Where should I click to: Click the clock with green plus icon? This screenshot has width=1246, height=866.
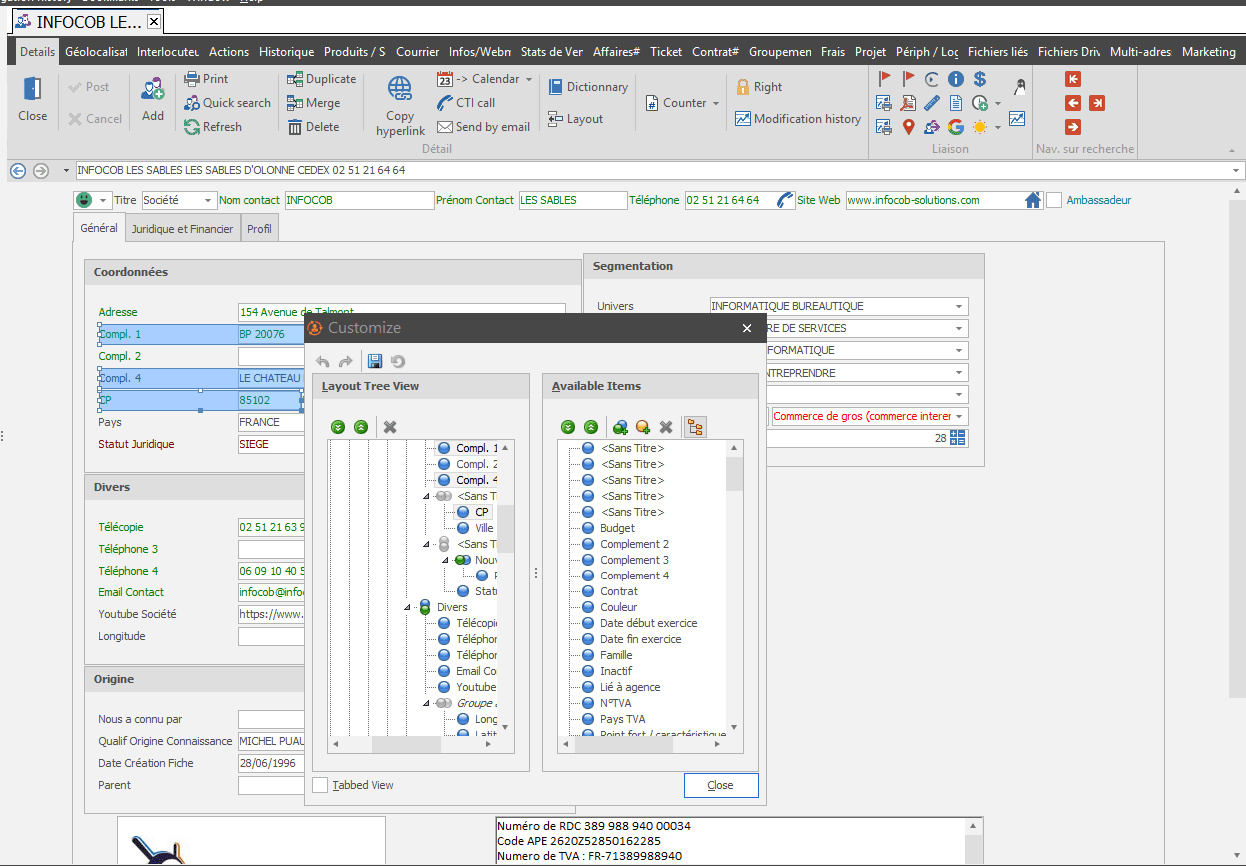(980, 103)
